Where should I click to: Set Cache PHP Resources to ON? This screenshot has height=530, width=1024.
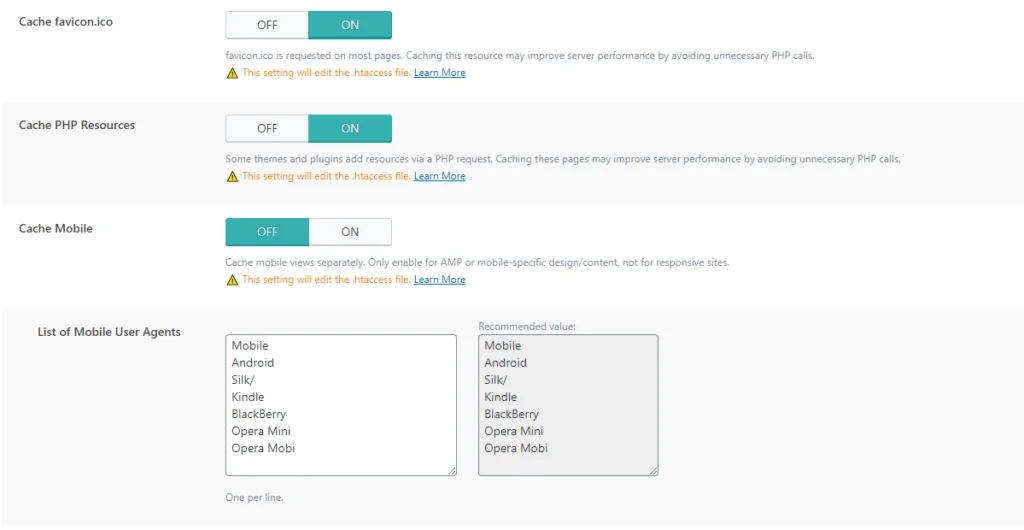coord(350,129)
